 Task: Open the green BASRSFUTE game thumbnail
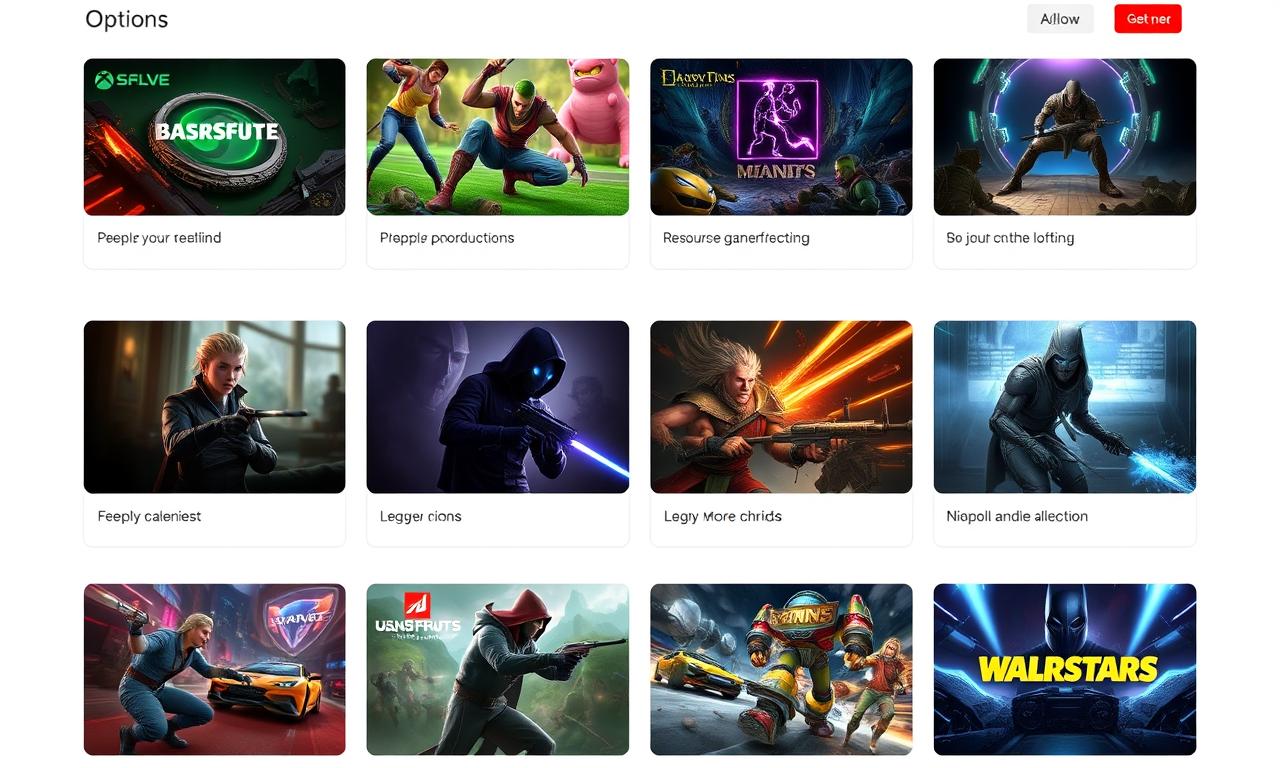(215, 137)
